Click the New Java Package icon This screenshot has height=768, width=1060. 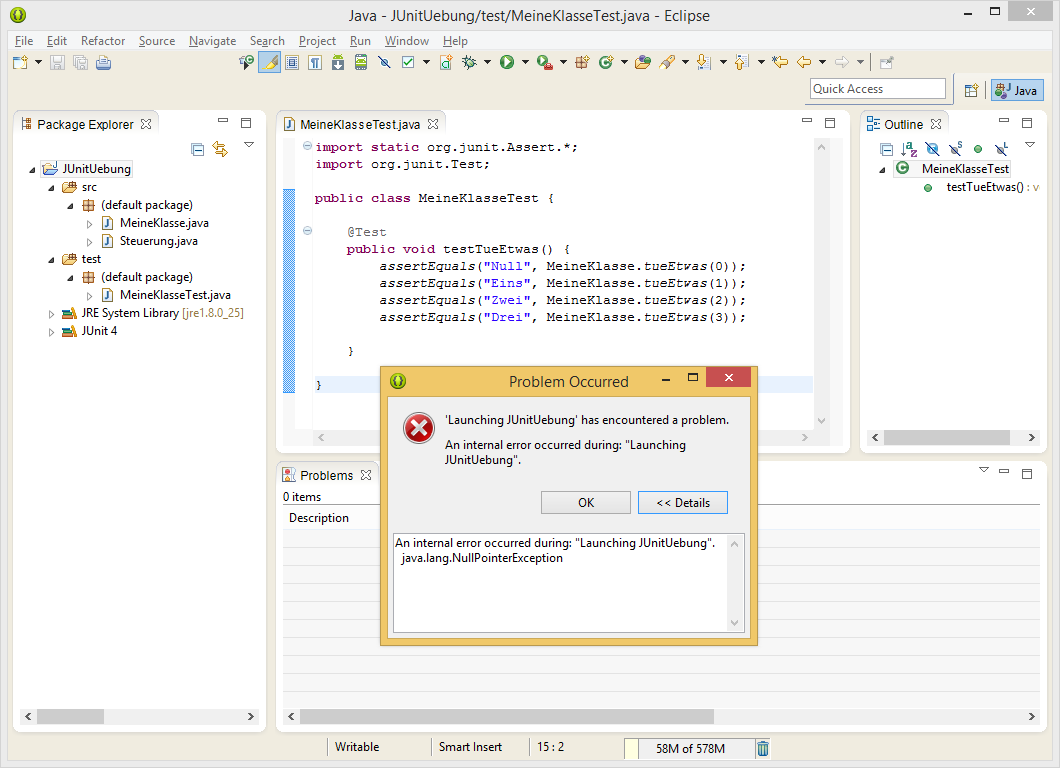[582, 63]
